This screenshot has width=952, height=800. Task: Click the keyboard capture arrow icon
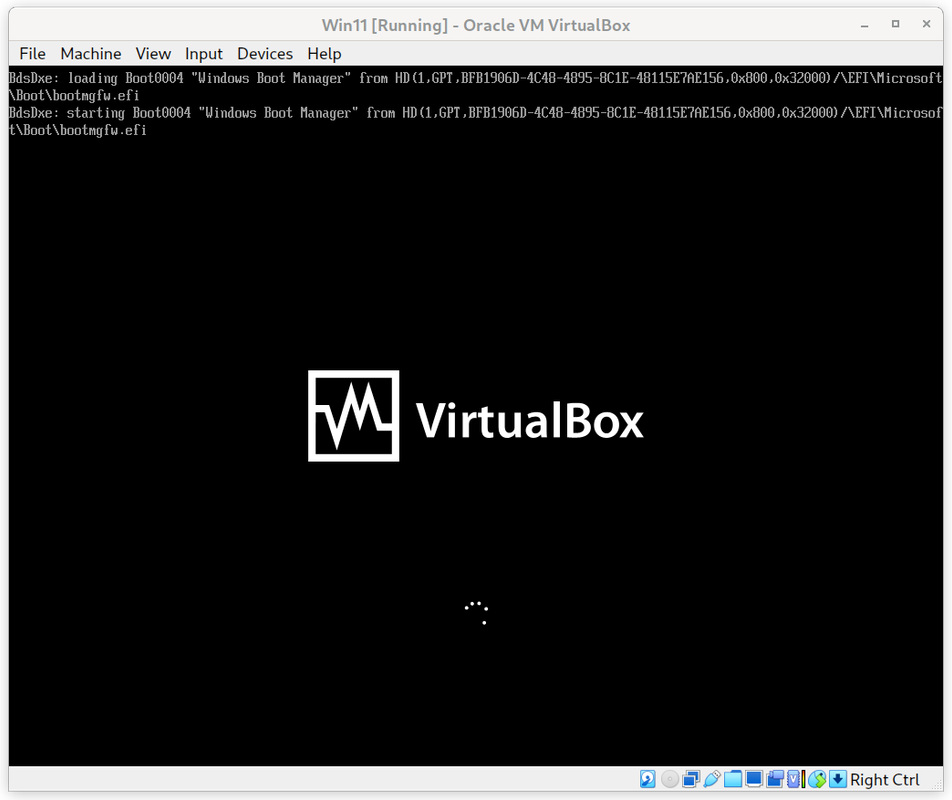838,779
